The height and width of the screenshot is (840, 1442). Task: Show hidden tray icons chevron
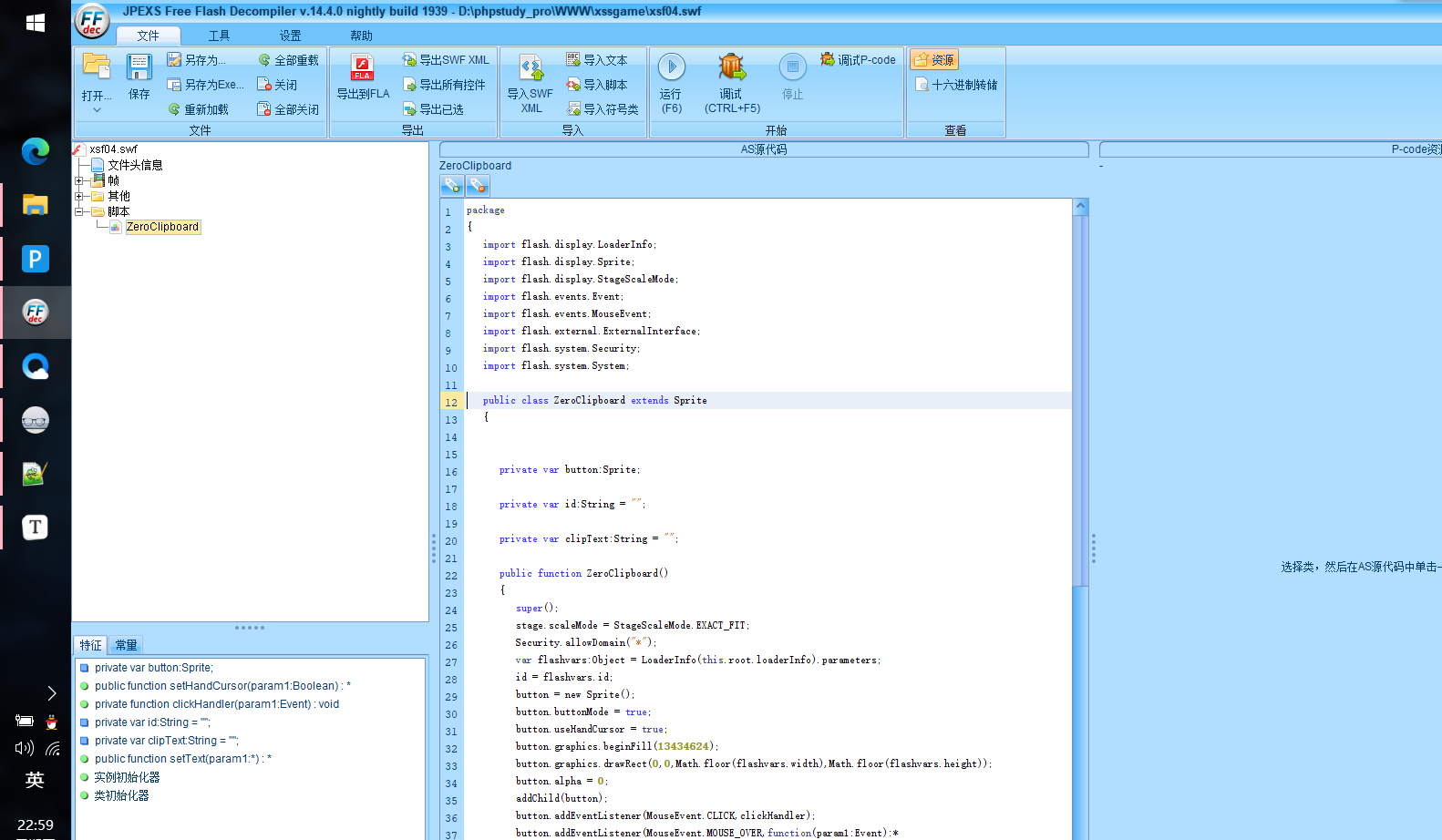(x=52, y=694)
